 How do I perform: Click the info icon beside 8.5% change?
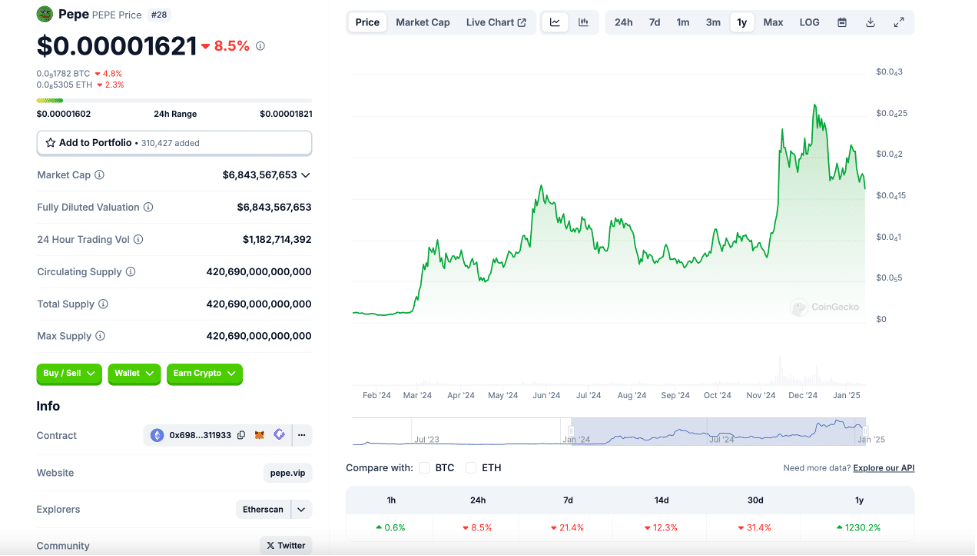[x=260, y=46]
